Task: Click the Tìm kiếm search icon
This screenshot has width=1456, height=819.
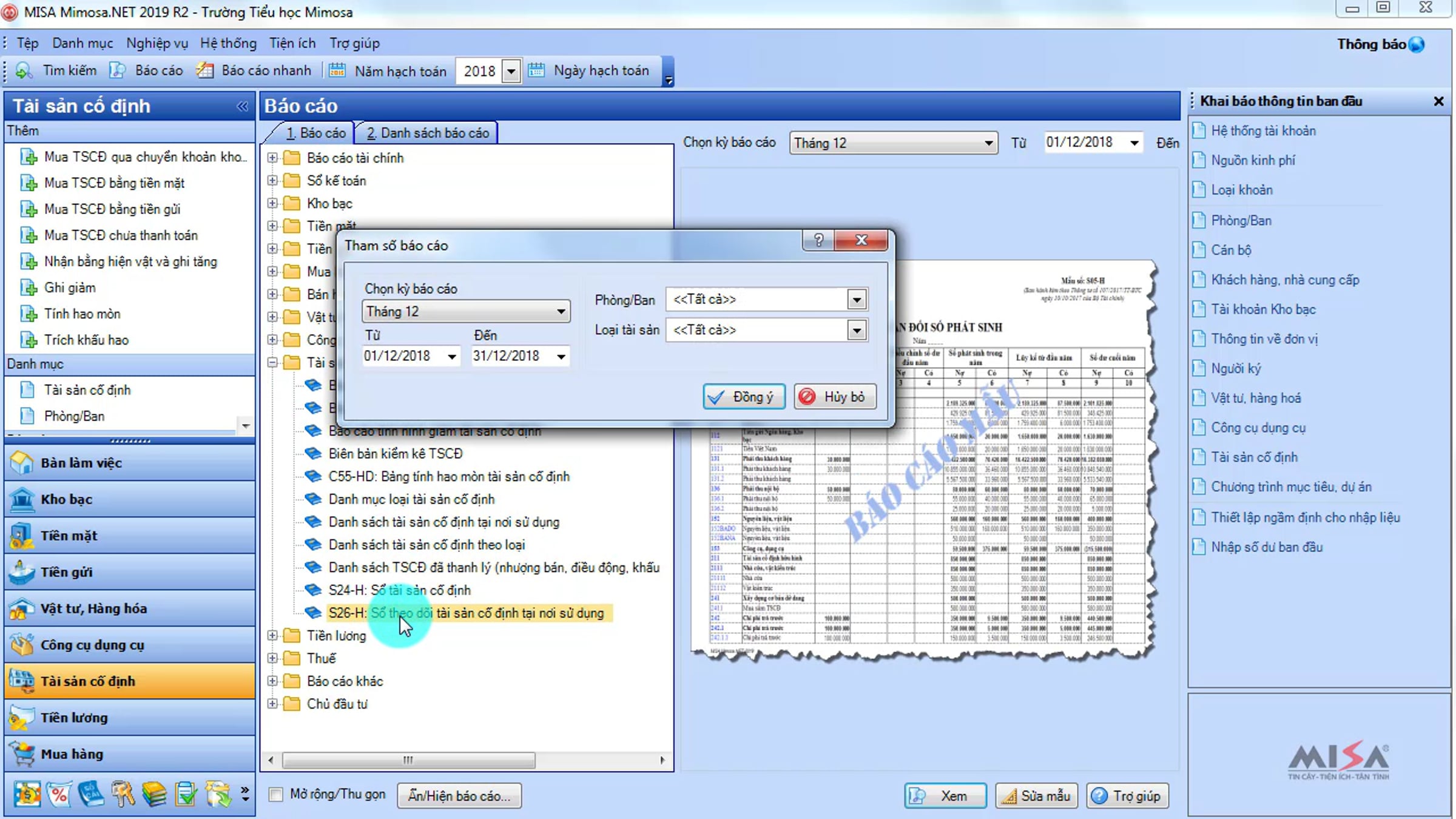Action: tap(24, 70)
